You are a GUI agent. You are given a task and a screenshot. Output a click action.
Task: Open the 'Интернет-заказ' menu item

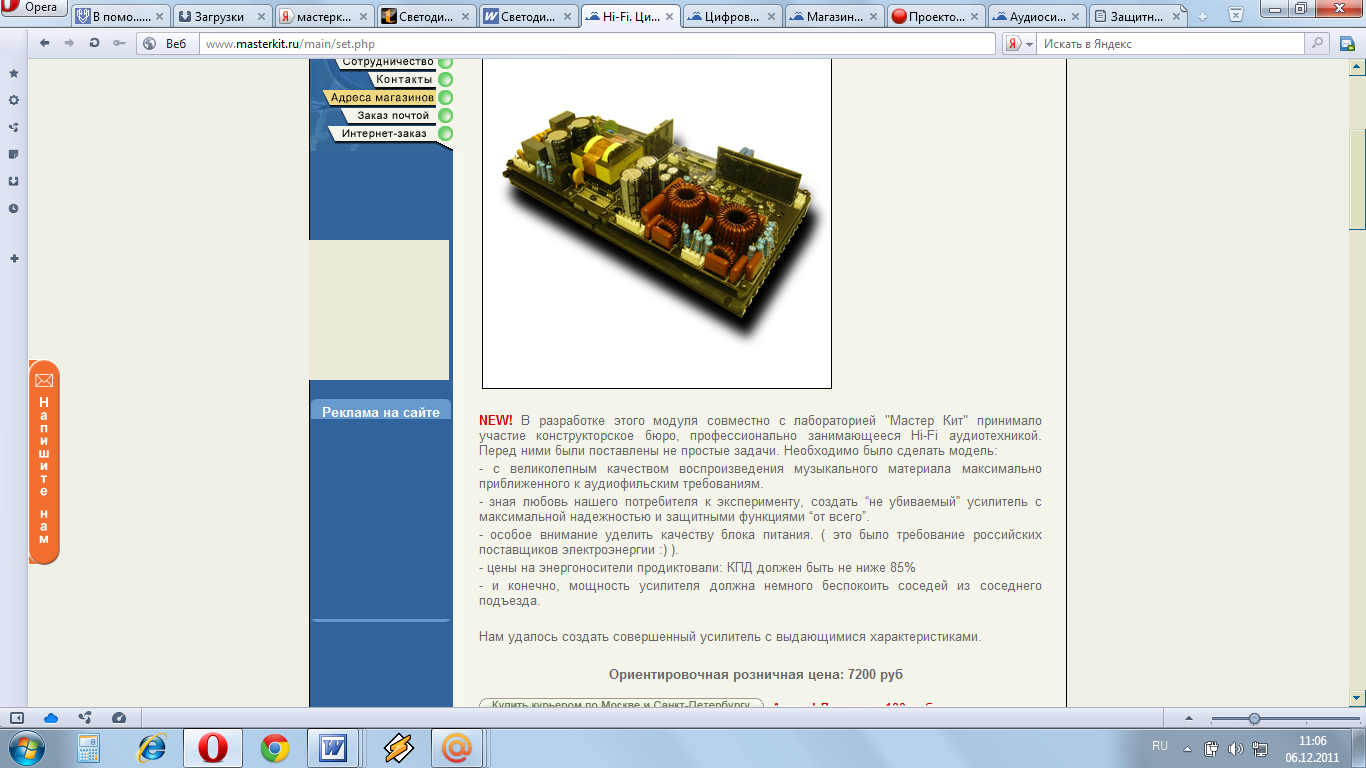point(384,134)
